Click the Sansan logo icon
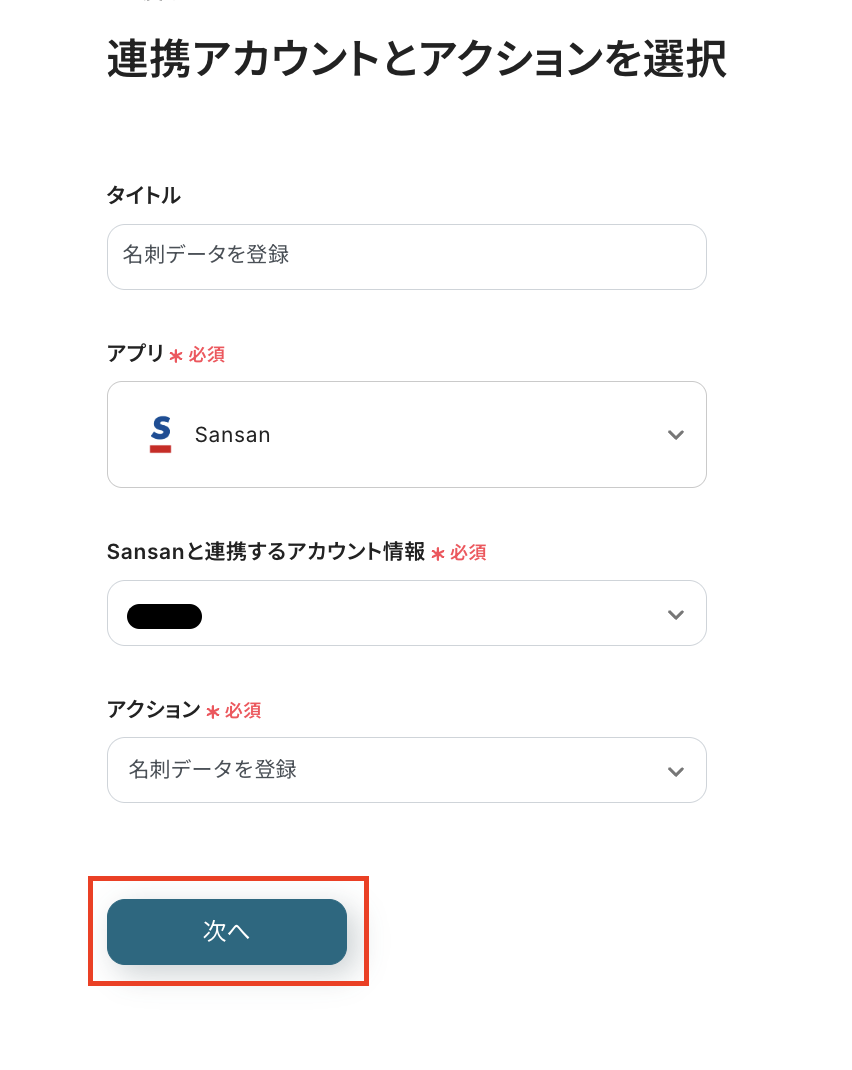 [x=160, y=435]
